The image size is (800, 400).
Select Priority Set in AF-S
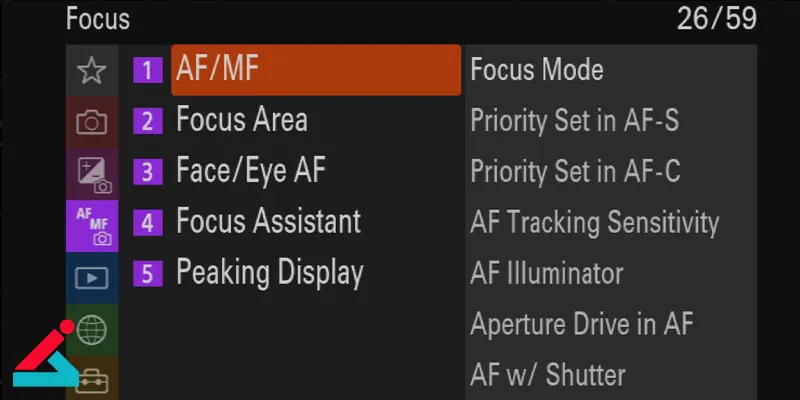pyautogui.click(x=575, y=121)
